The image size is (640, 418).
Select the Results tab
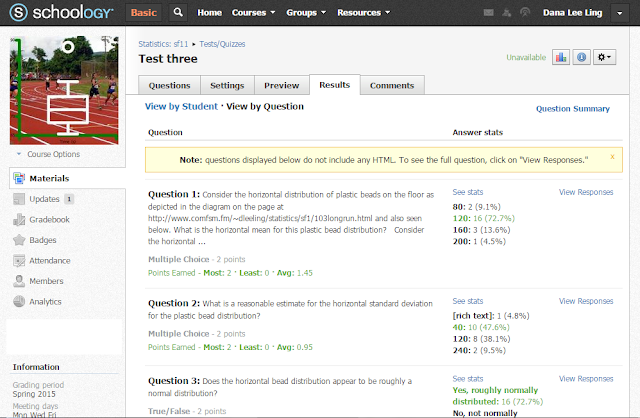tap(335, 84)
